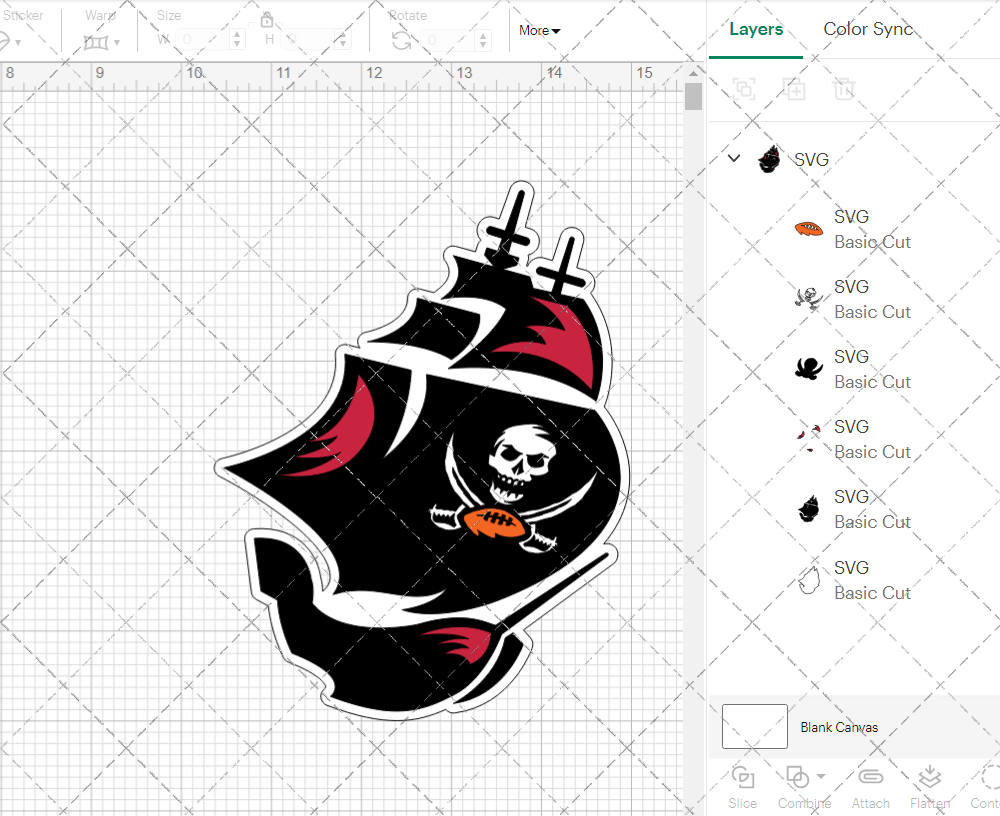The image size is (1000, 816).
Task: Click the Duplicate layer icon
Action: 794,89
